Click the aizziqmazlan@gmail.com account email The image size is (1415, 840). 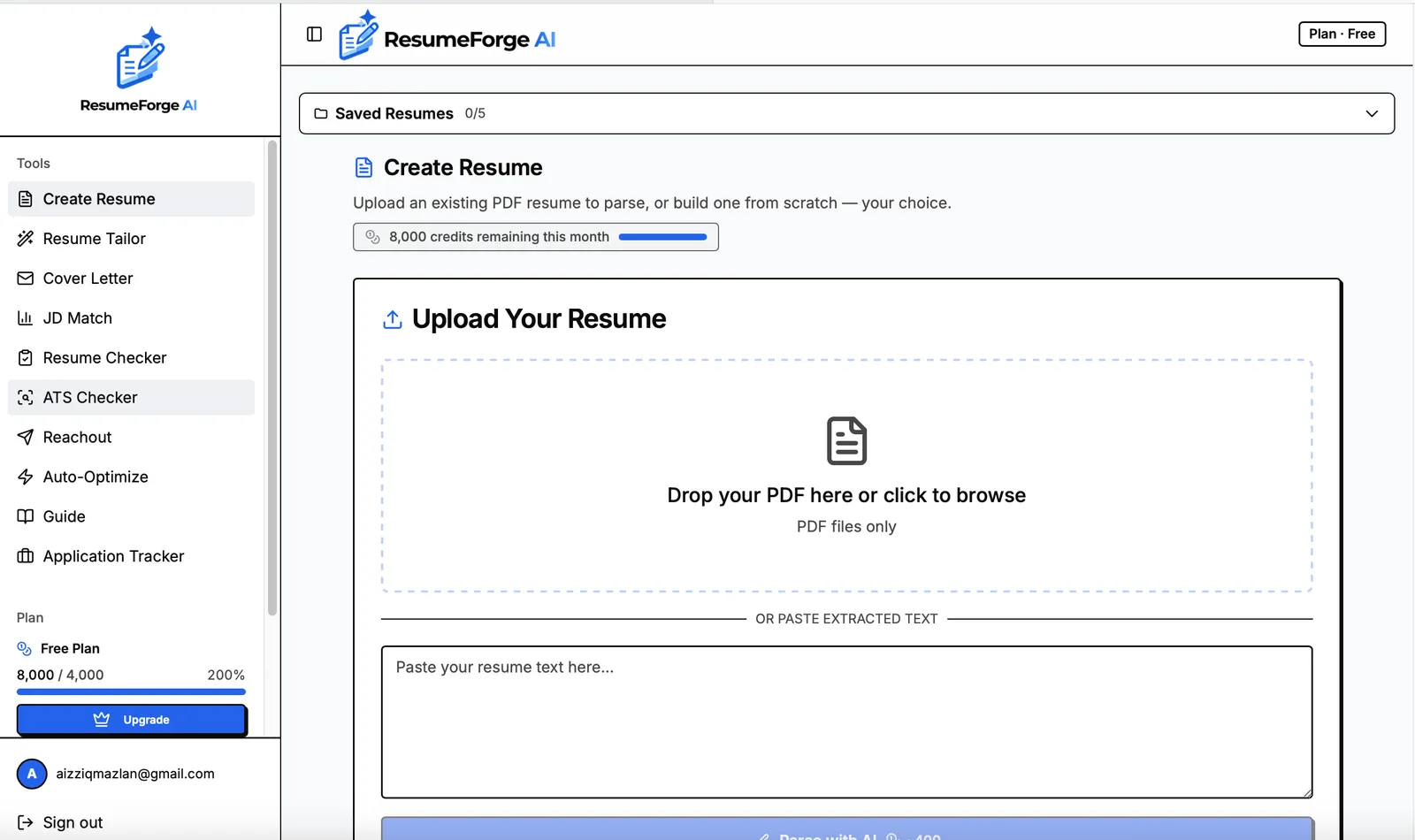click(135, 774)
